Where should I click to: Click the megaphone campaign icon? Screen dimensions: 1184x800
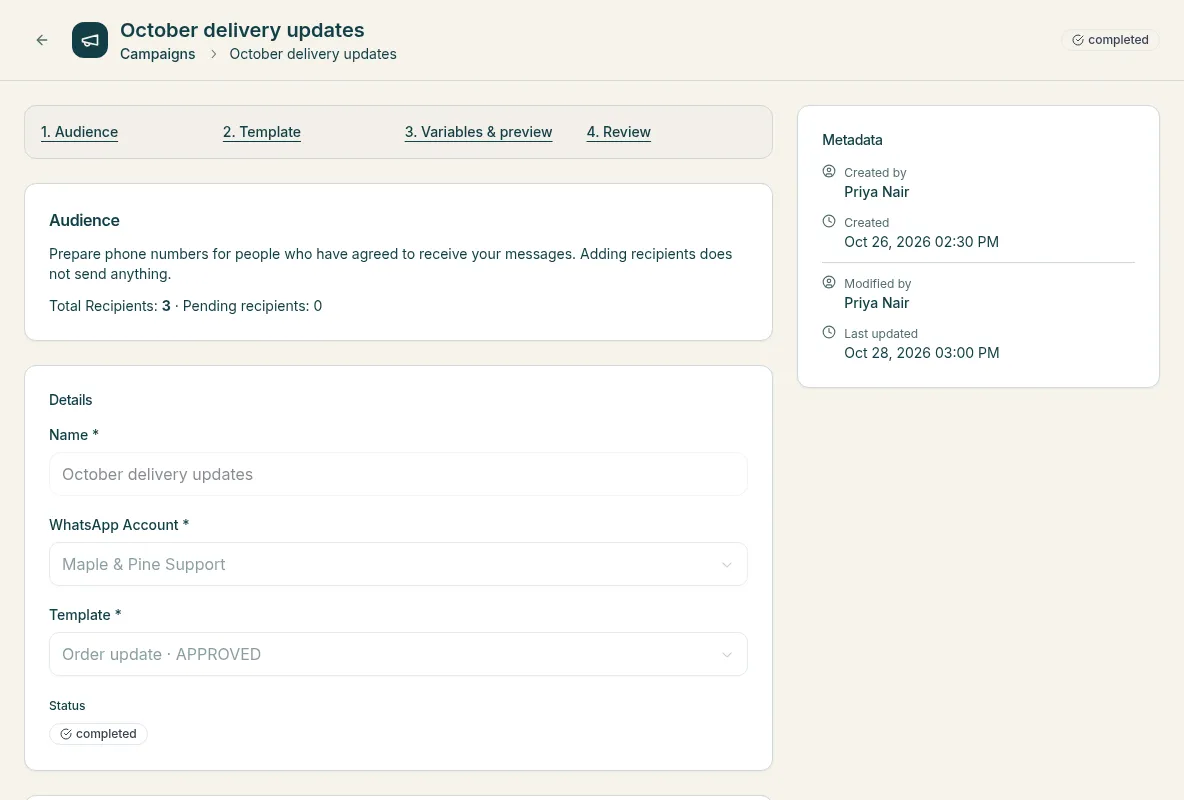click(x=90, y=40)
